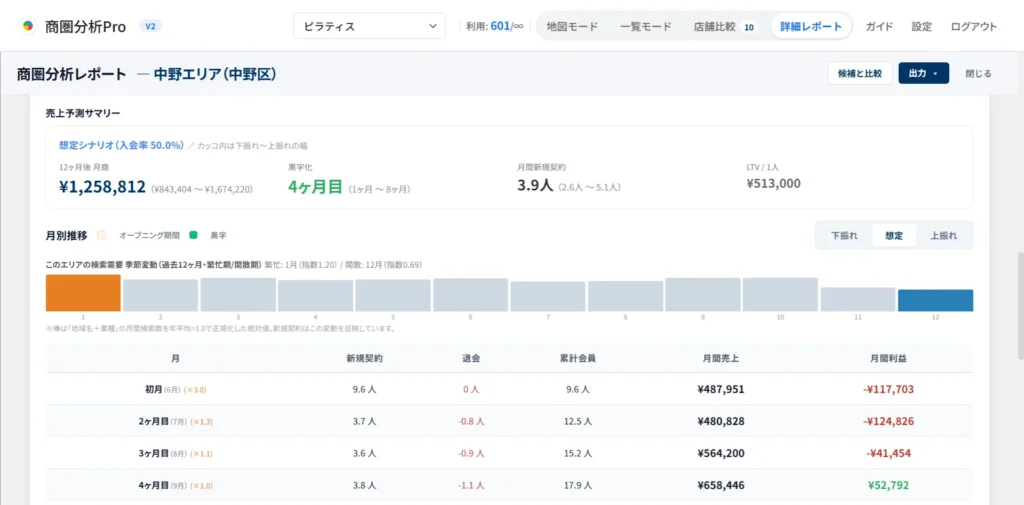Viewport: 1024px width, 505px height.
Task: Select the 想定 scenario toggle
Action: (x=894, y=236)
